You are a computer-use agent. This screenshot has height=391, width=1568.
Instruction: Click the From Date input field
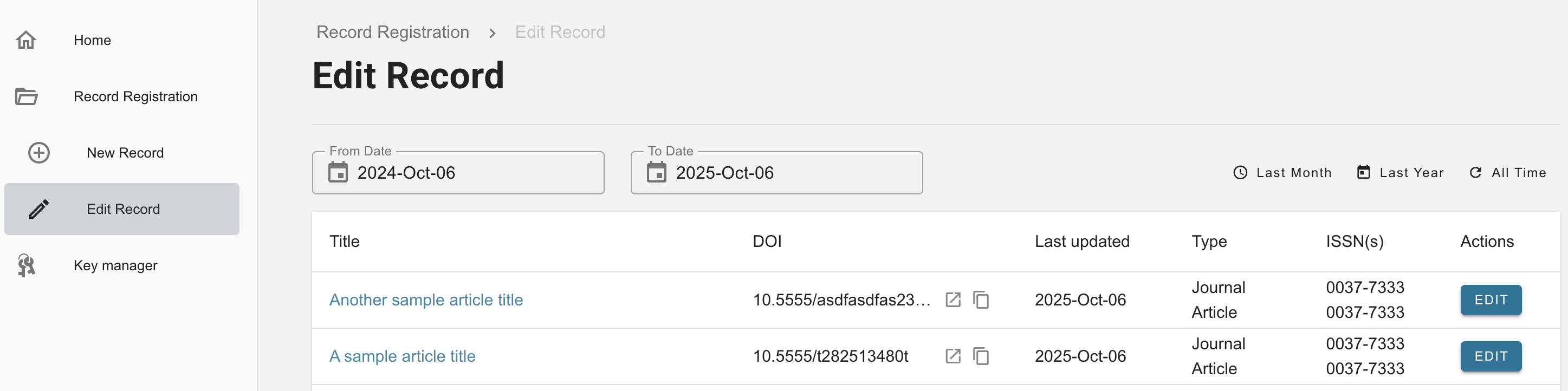click(458, 173)
